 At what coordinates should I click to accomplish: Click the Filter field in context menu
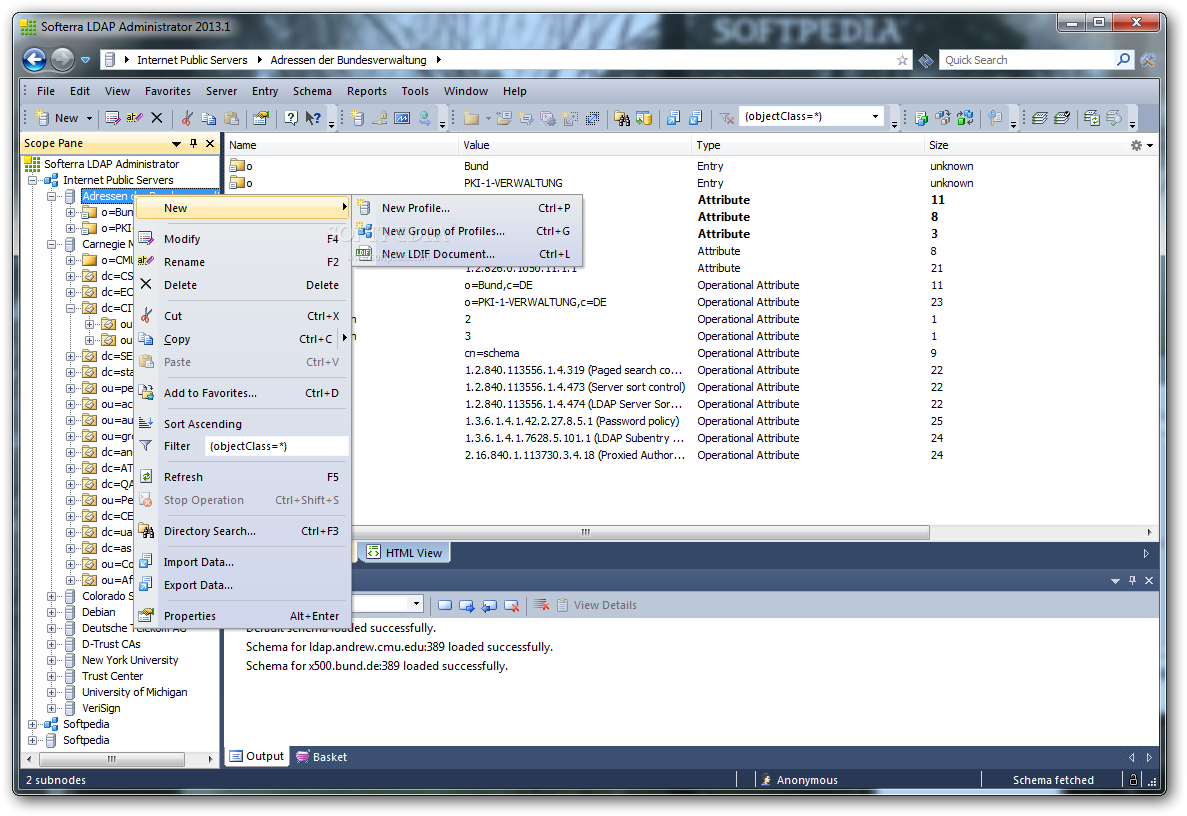[x=276, y=447]
